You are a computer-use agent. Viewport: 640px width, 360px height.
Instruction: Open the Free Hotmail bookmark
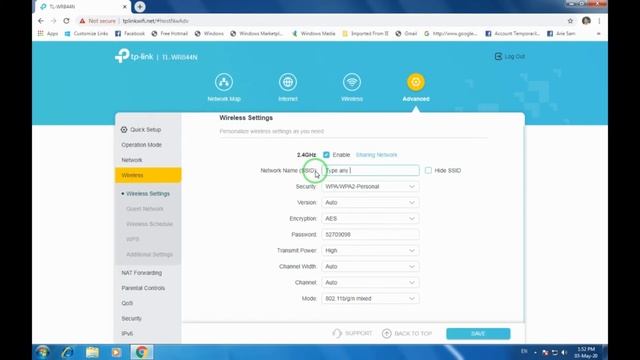tap(169, 33)
